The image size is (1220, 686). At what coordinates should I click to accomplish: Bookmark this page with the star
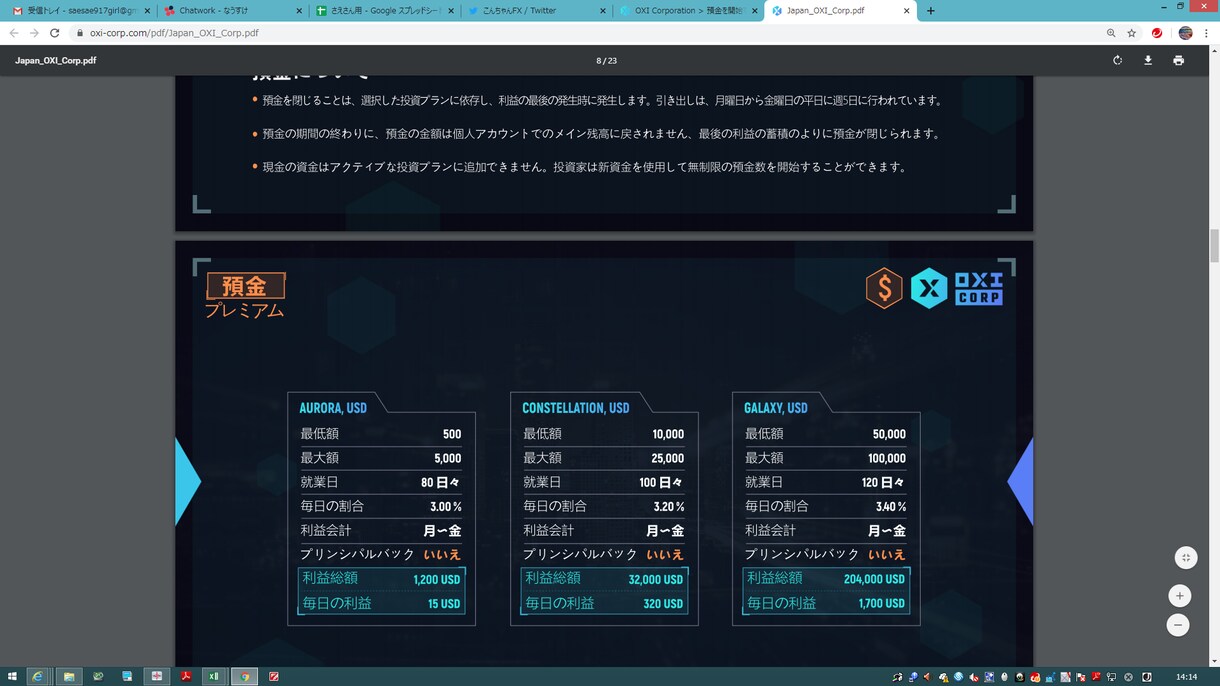point(1132,33)
